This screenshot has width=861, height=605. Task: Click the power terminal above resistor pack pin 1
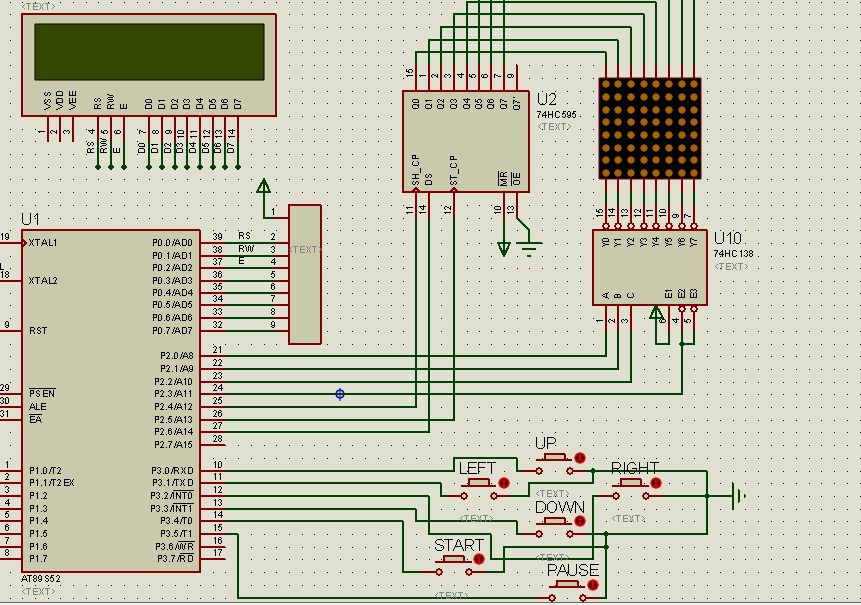click(264, 186)
